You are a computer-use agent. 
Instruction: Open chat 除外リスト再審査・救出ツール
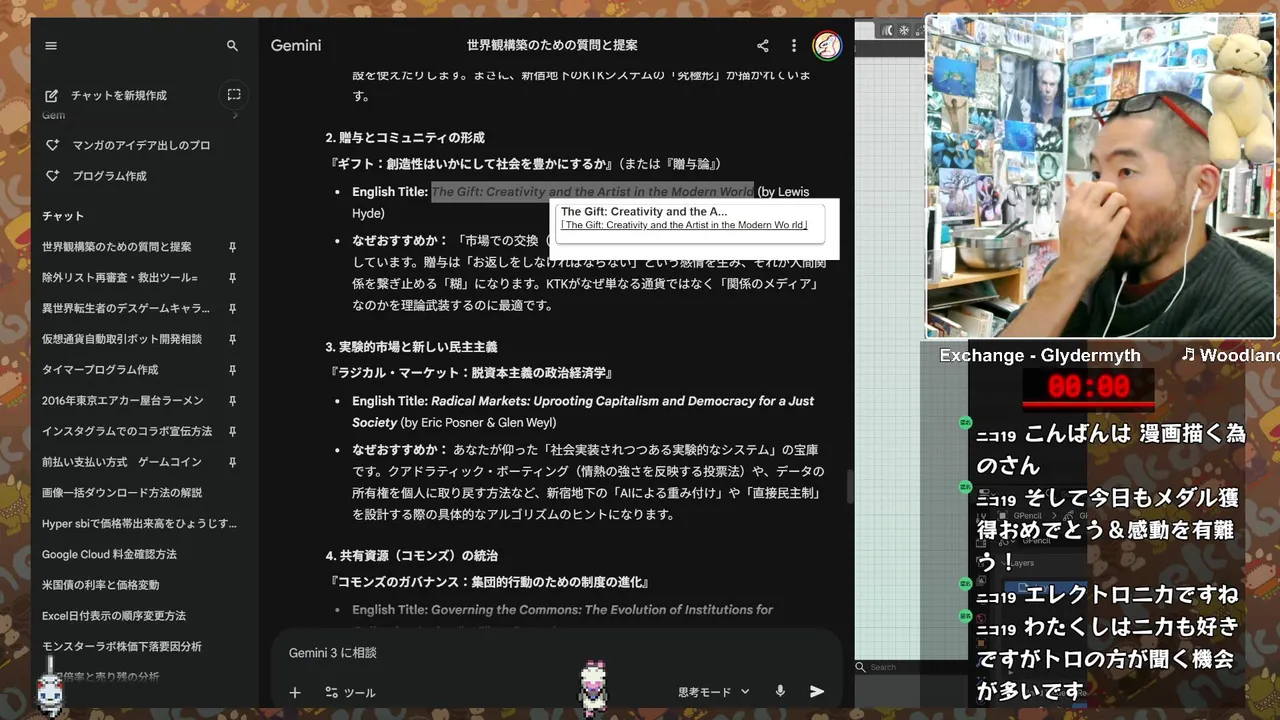pyautogui.click(x=120, y=278)
